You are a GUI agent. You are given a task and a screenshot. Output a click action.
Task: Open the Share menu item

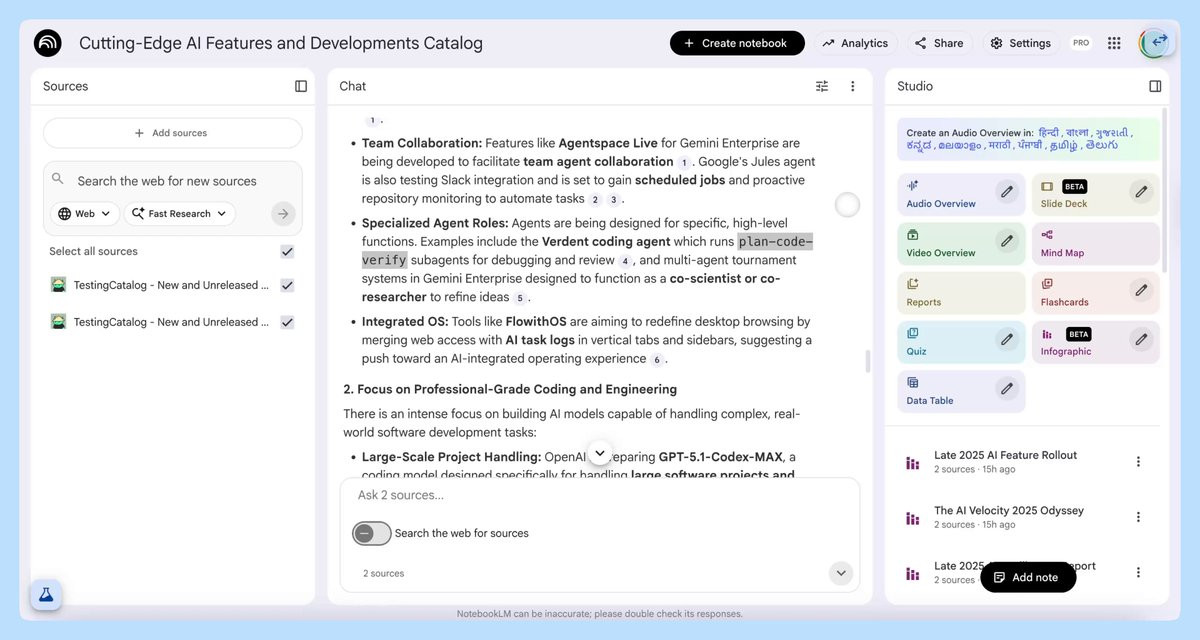point(939,43)
